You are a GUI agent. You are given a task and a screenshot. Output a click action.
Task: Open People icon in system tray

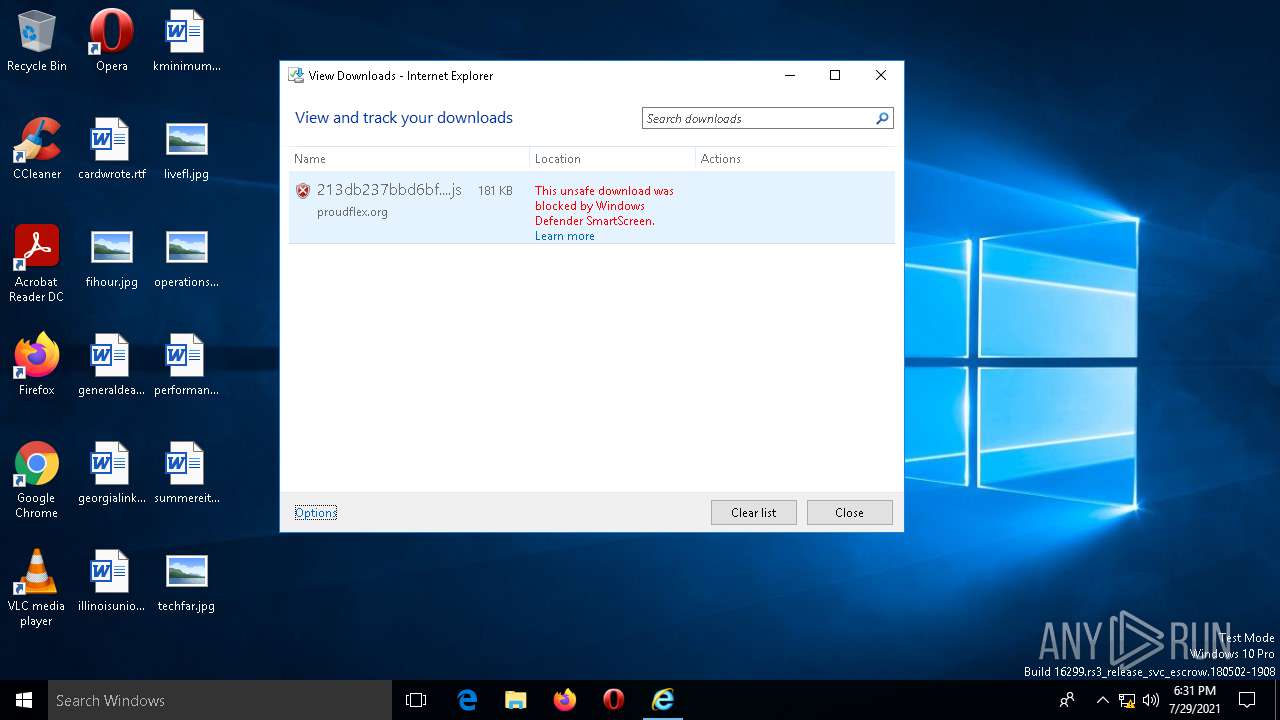(x=1067, y=700)
